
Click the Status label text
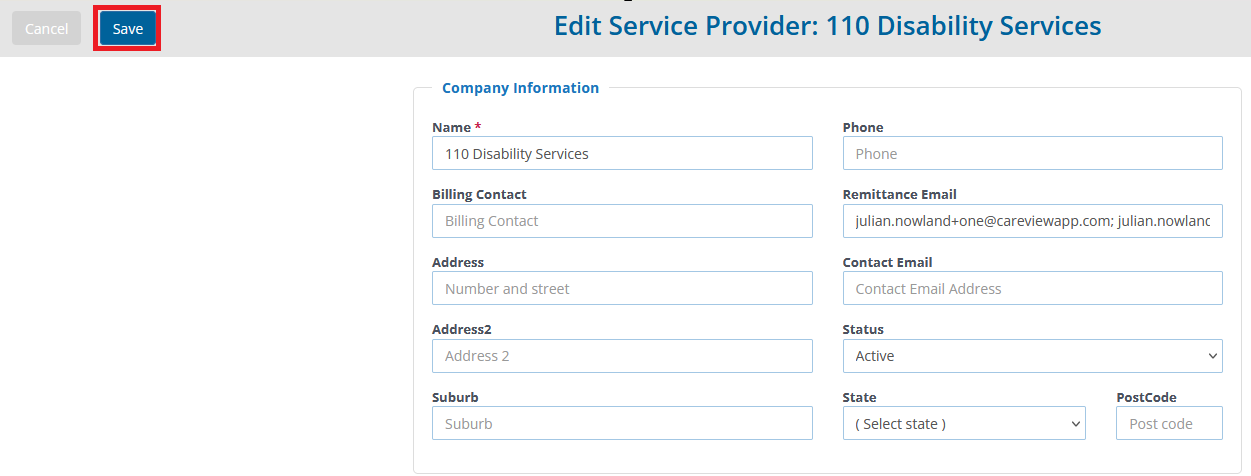pos(863,330)
